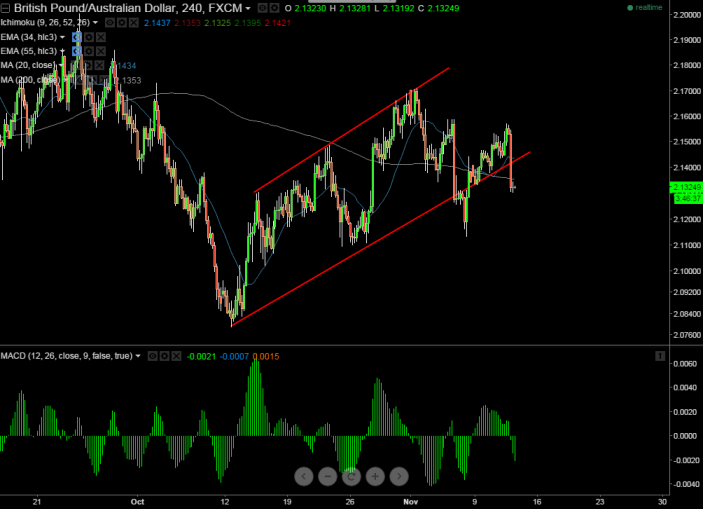Collapse the chart legend with the minus box icon
Image resolution: width=703 pixels, height=509 pixels.
coord(5,8)
